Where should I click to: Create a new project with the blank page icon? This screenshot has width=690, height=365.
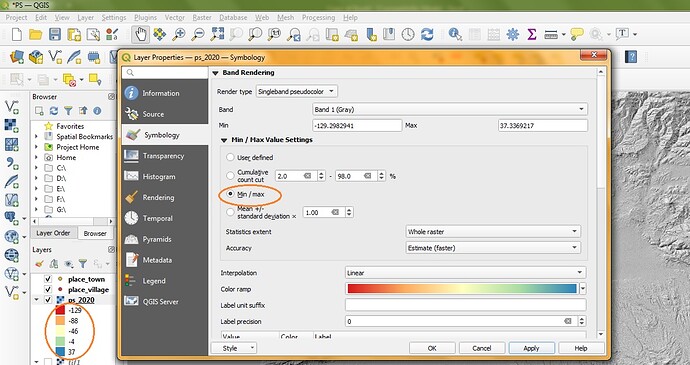(17, 34)
